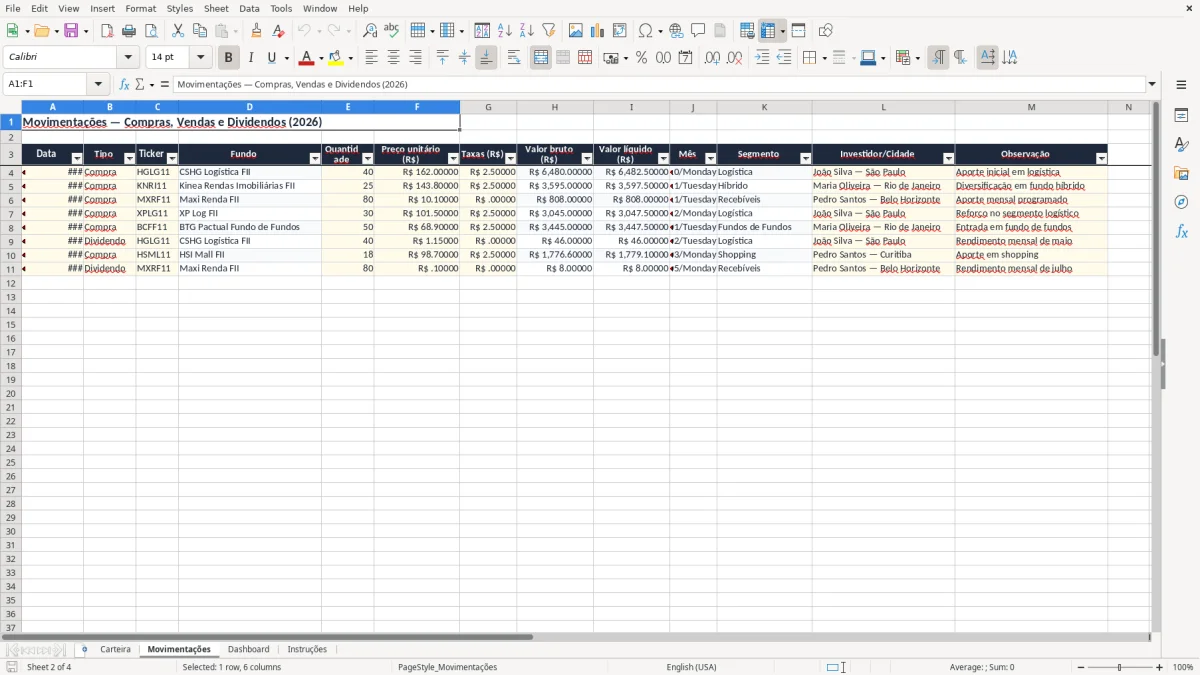Image resolution: width=1200 pixels, height=675 pixels.
Task: Click the Function Wizard button
Action: [124, 85]
